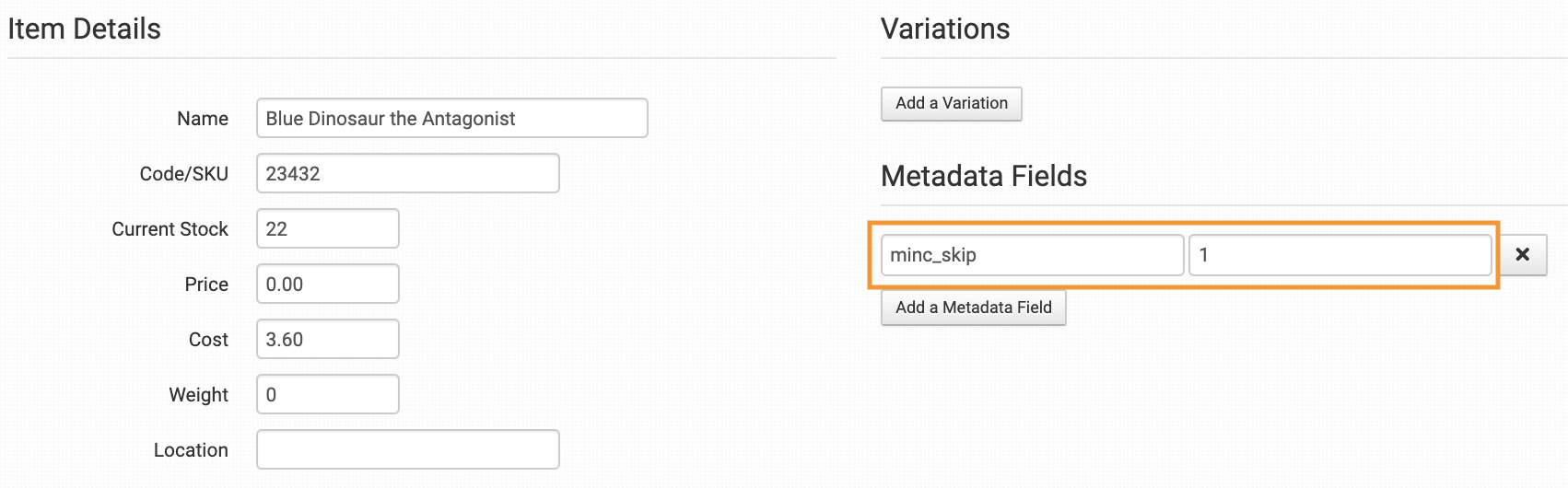Image resolution: width=1568 pixels, height=488 pixels.
Task: Click the Cost label text
Action: (x=208, y=340)
